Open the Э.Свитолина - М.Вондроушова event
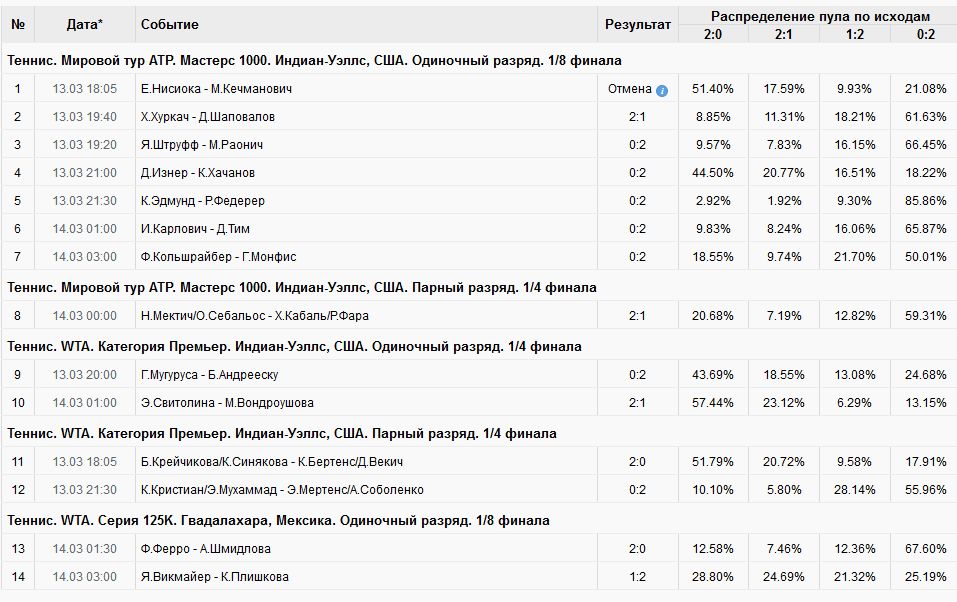The image size is (957, 602). (227, 403)
